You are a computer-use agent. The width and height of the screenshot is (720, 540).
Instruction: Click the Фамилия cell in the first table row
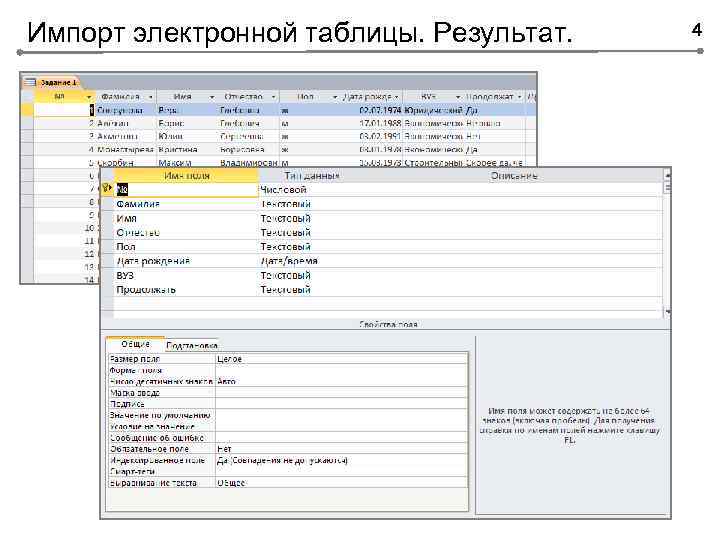pyautogui.click(x=125, y=111)
